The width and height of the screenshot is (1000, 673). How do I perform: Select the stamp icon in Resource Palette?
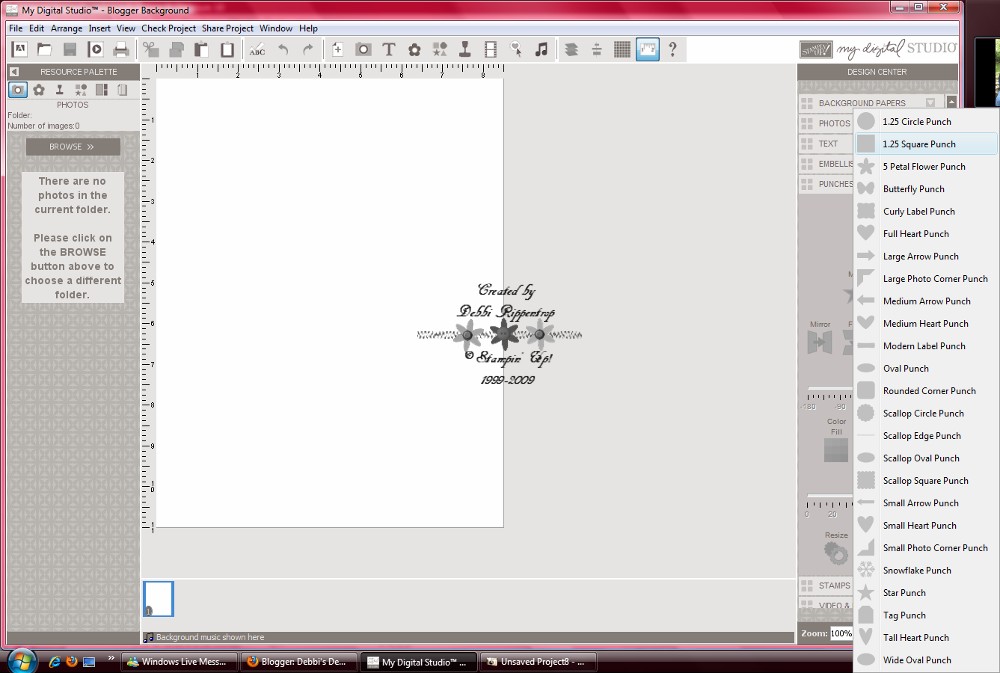59,90
